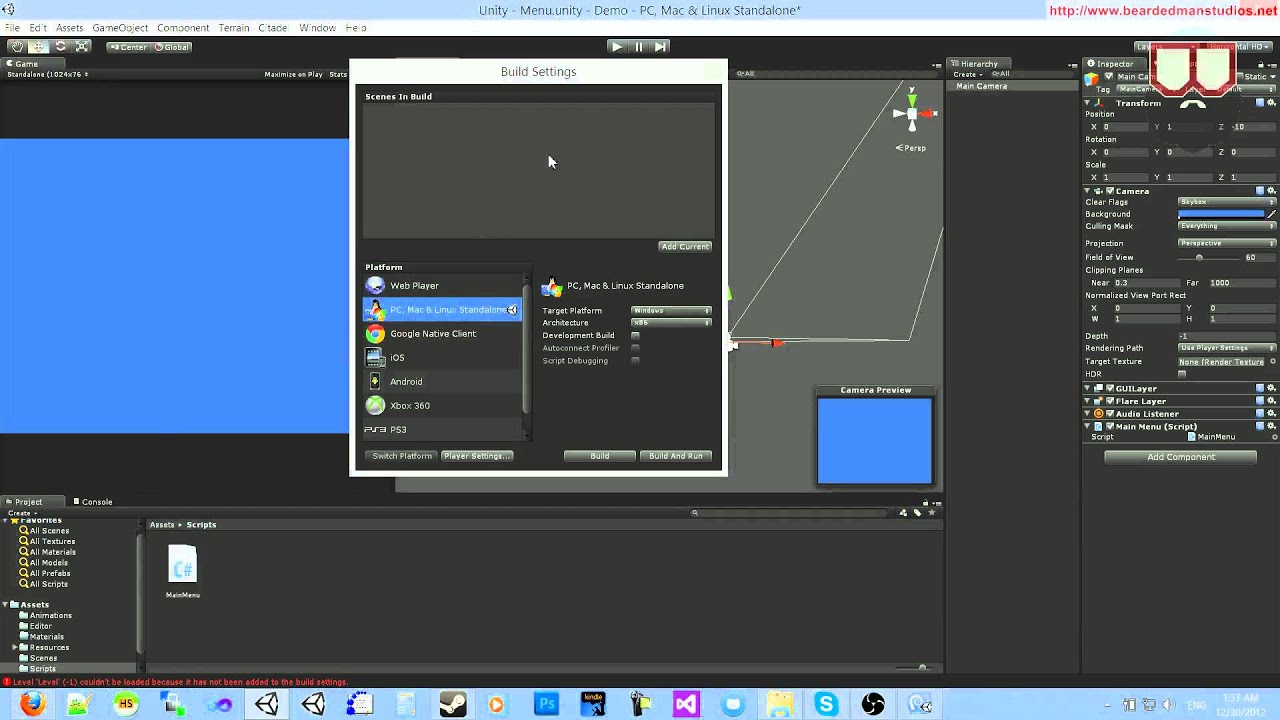
Task: Click the Build And Run button
Action: coord(676,456)
